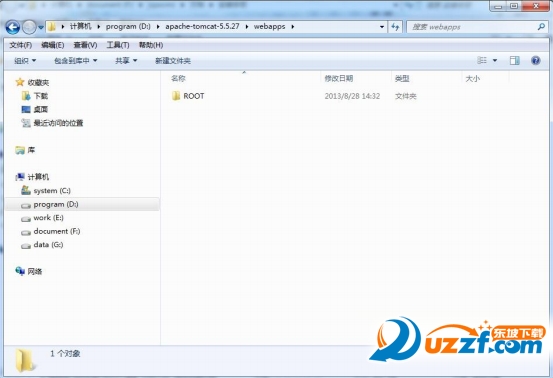Screen dimensions: 553x378
Task: Sort by the 修改日期 column header
Action: [339, 79]
